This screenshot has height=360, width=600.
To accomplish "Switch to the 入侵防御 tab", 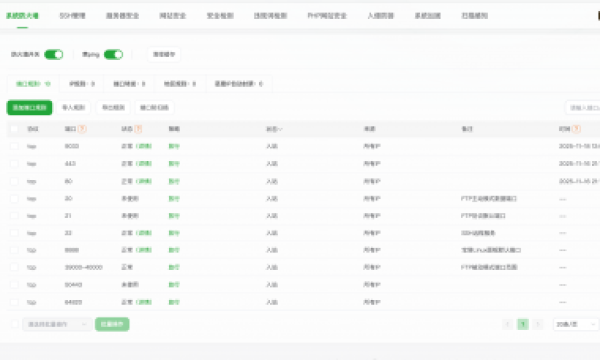I will 380,16.
